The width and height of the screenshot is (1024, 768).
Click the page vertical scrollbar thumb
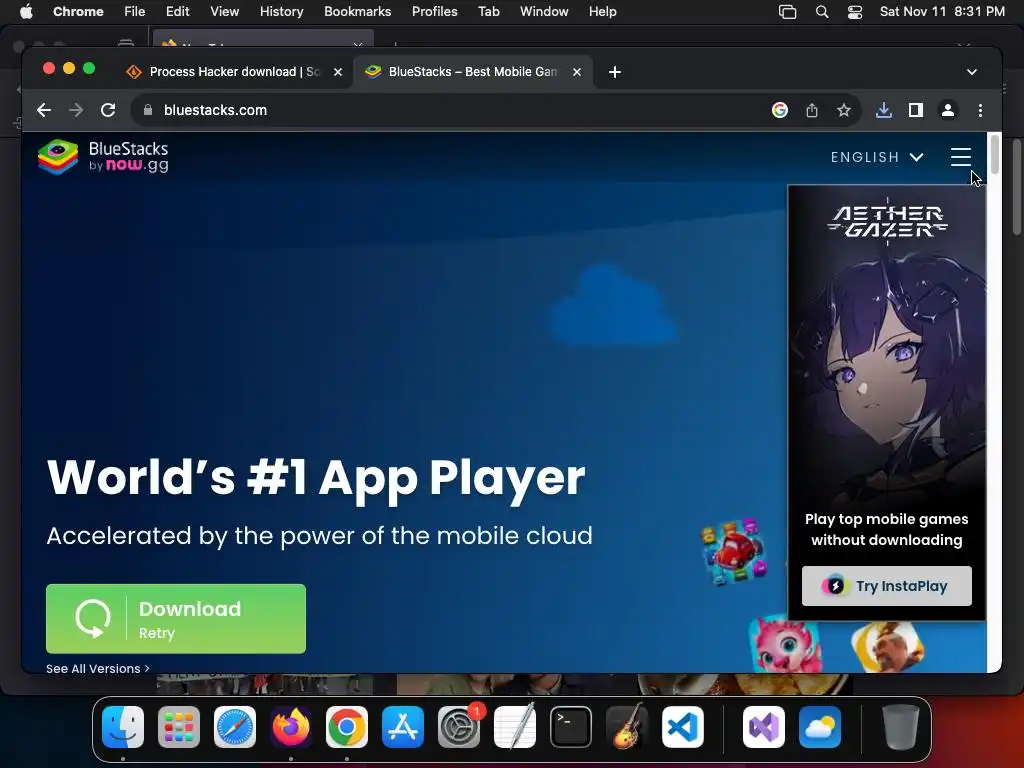pyautogui.click(x=994, y=153)
